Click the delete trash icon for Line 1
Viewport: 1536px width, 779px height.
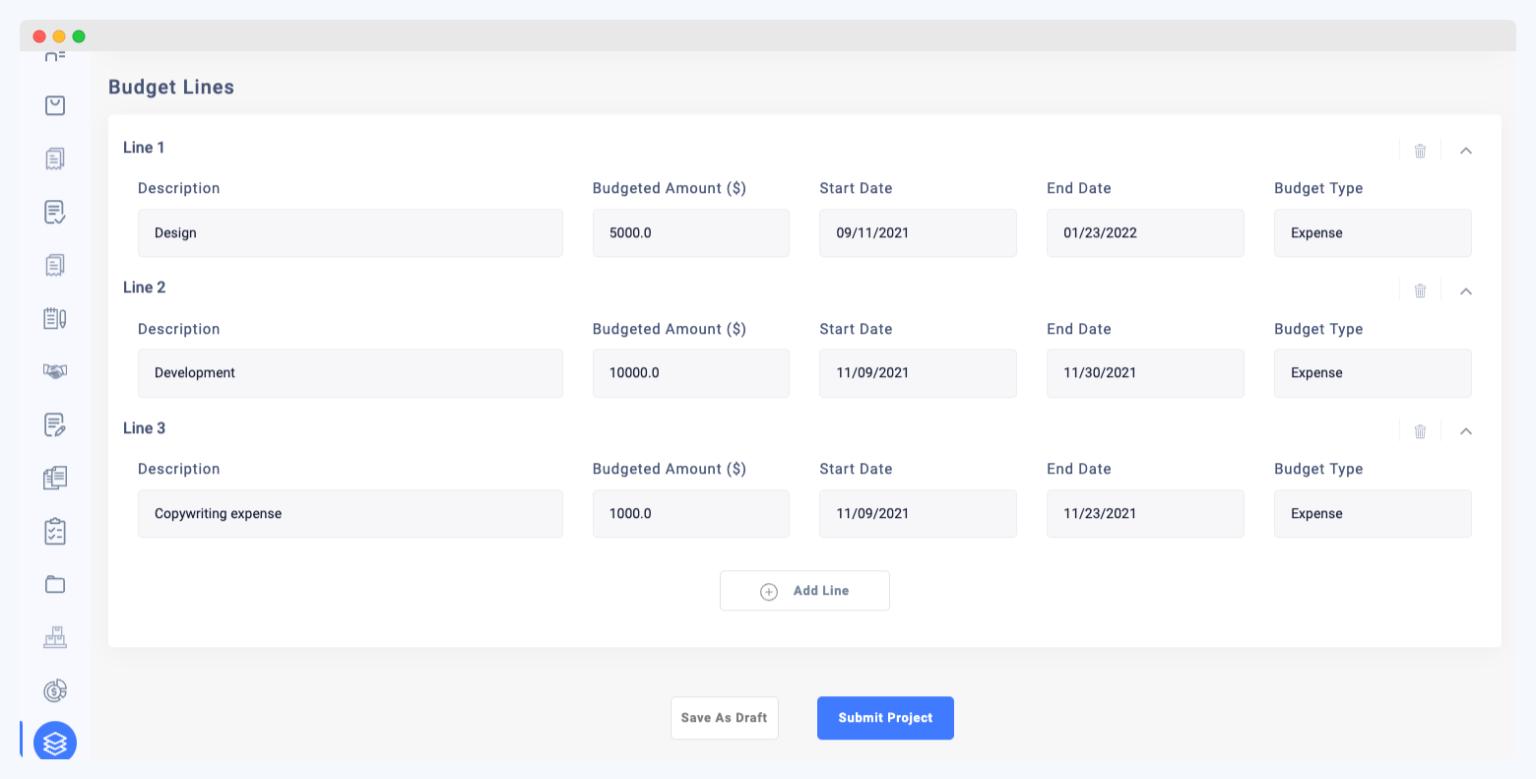click(1420, 150)
